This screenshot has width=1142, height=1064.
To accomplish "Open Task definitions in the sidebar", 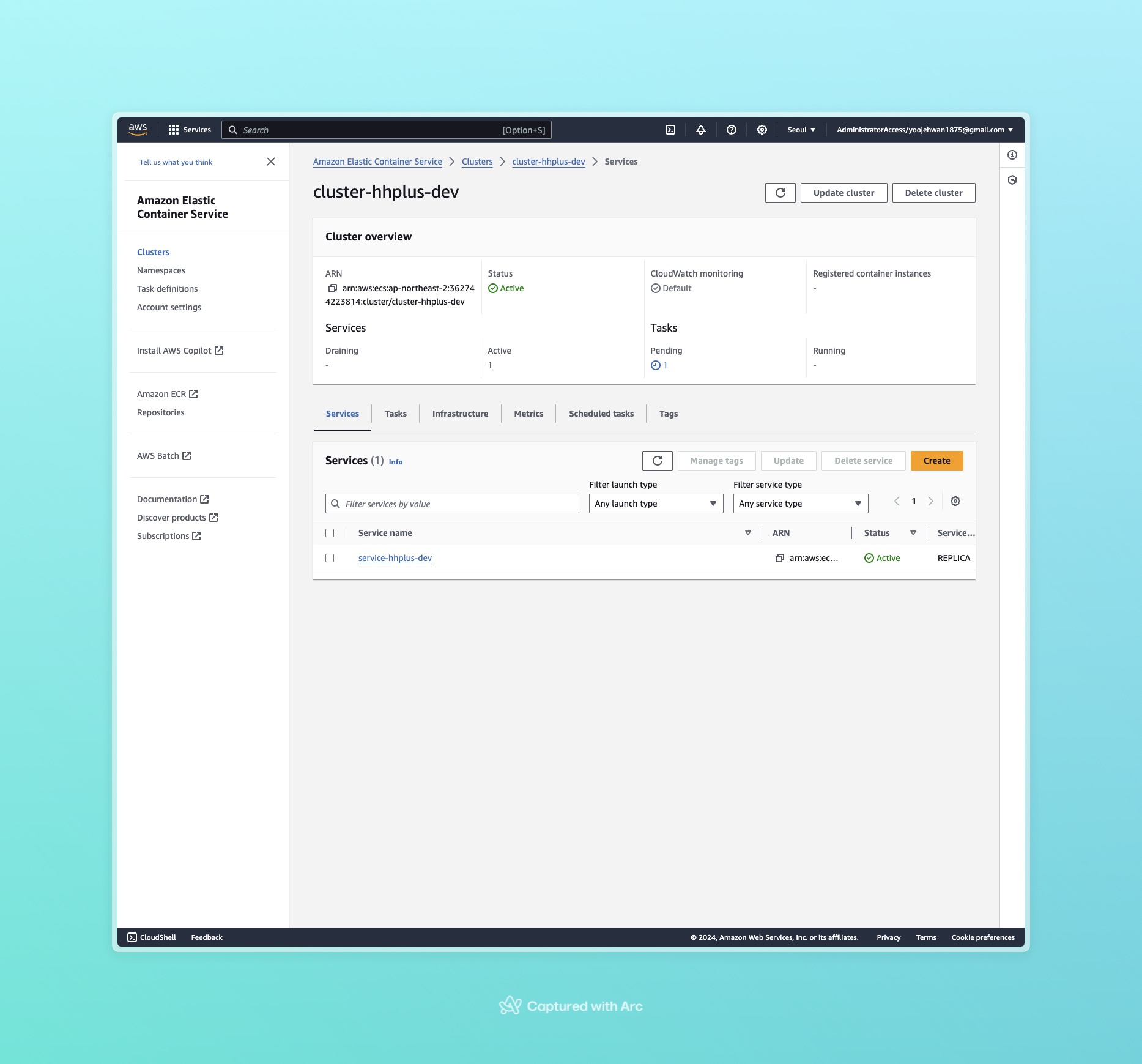I will click(x=168, y=289).
